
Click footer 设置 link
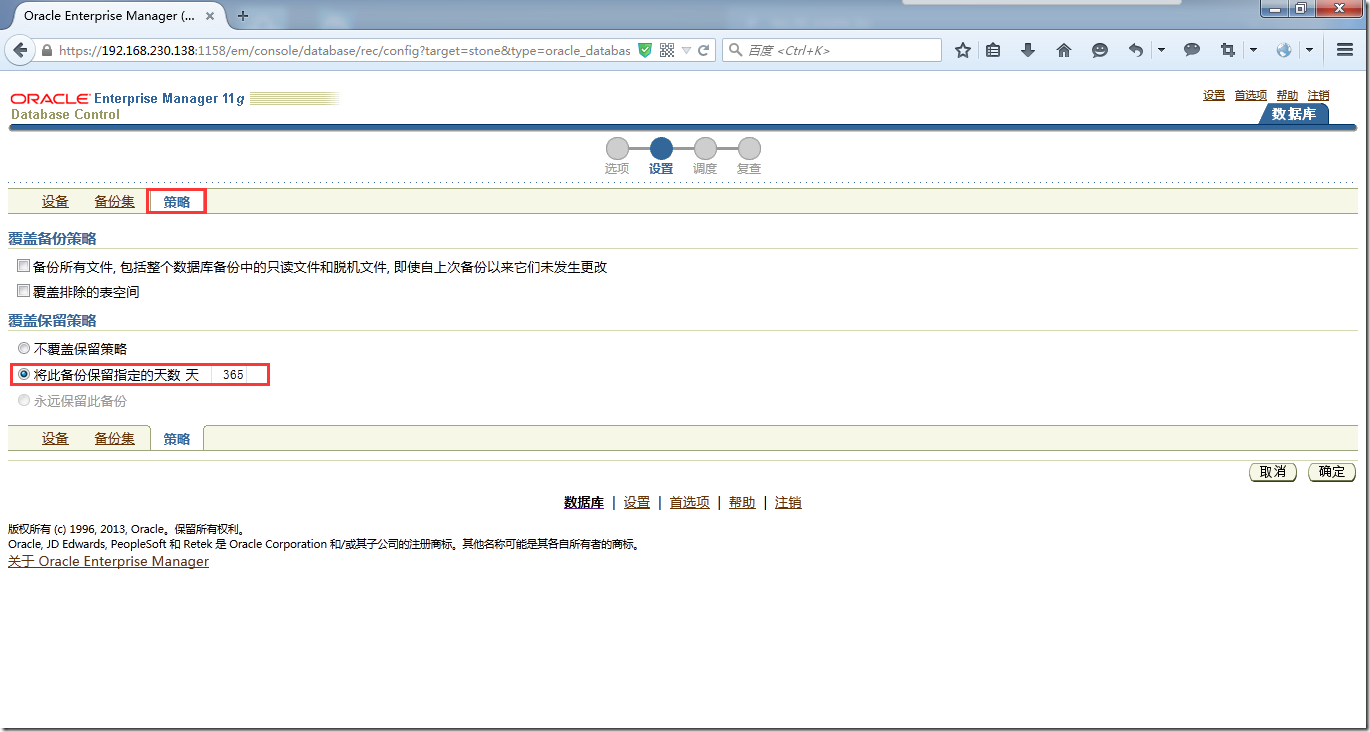point(637,503)
